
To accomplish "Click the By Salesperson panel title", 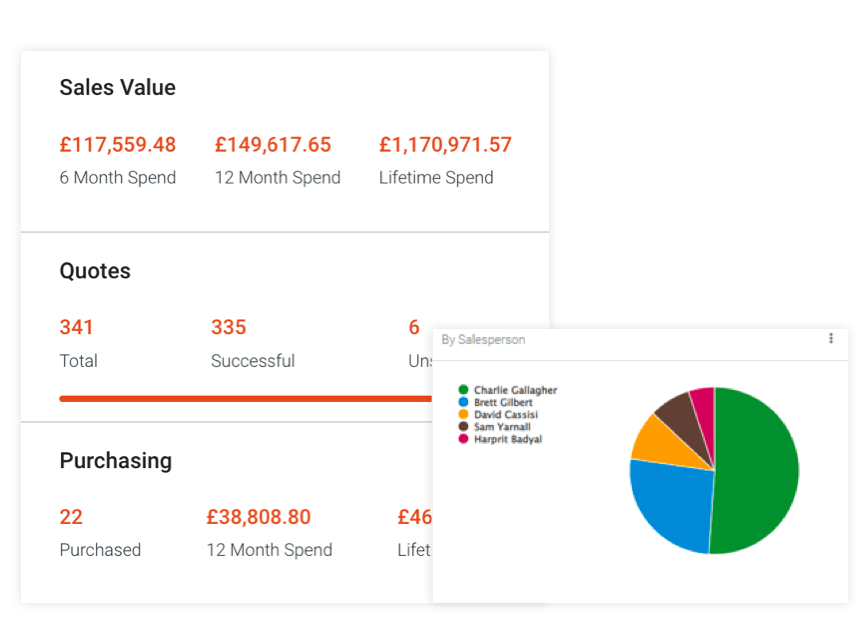I will point(483,340).
